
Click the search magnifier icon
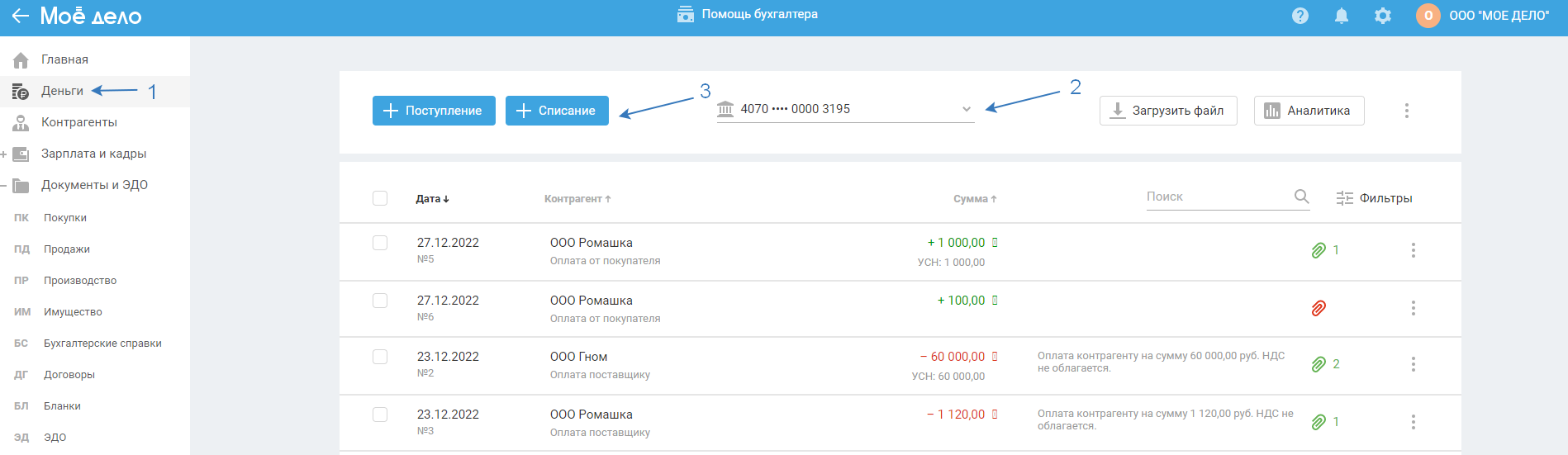point(1301,197)
